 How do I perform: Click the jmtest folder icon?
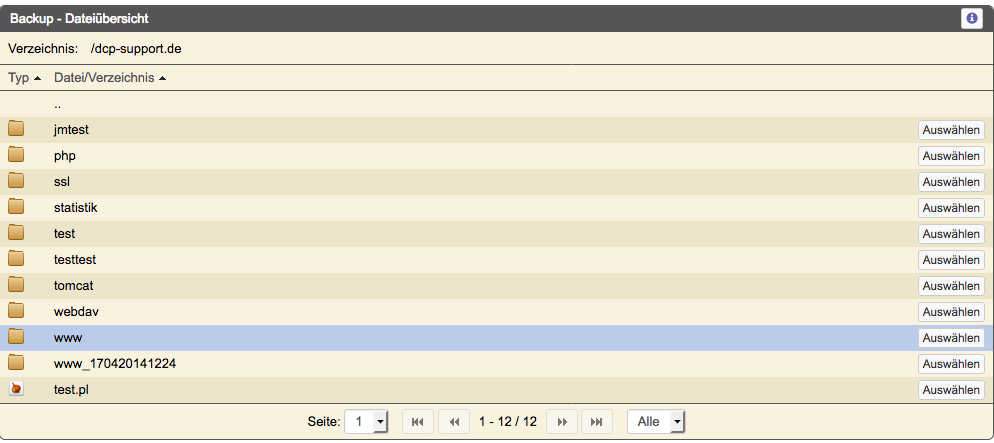(x=16, y=129)
